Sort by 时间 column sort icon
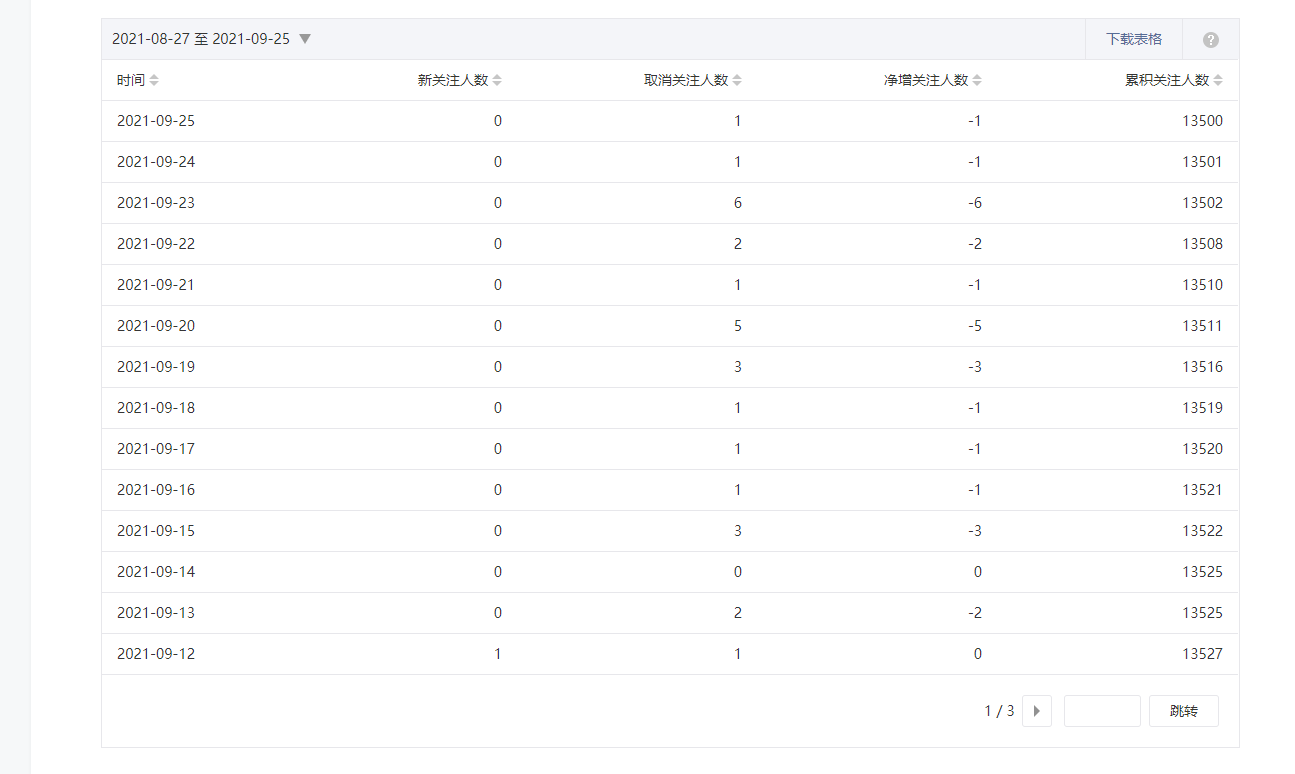Screen dimensions: 1295x774 click(x=154, y=80)
